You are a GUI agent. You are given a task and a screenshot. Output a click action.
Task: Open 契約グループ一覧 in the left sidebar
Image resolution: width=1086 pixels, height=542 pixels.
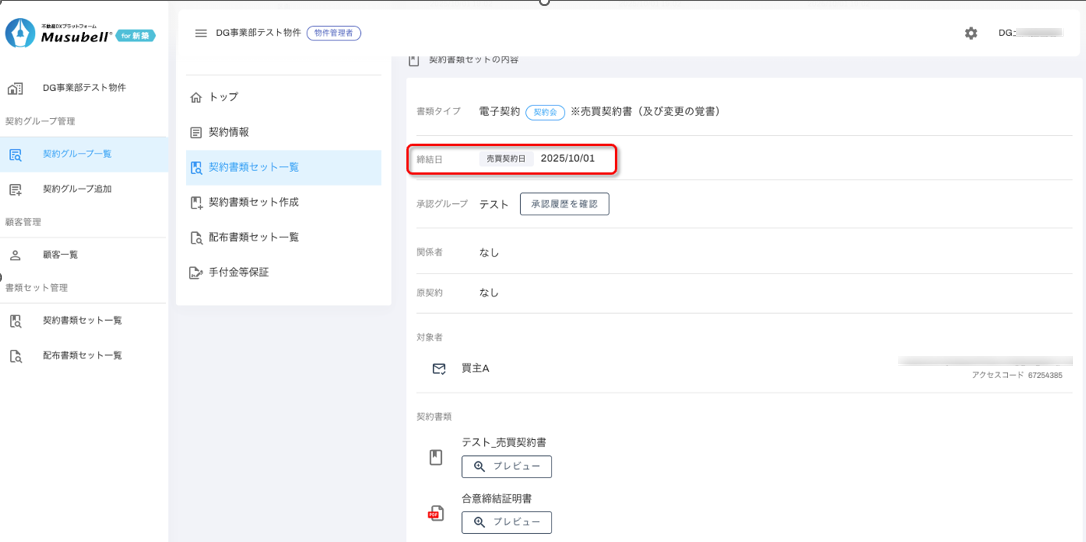[77, 154]
